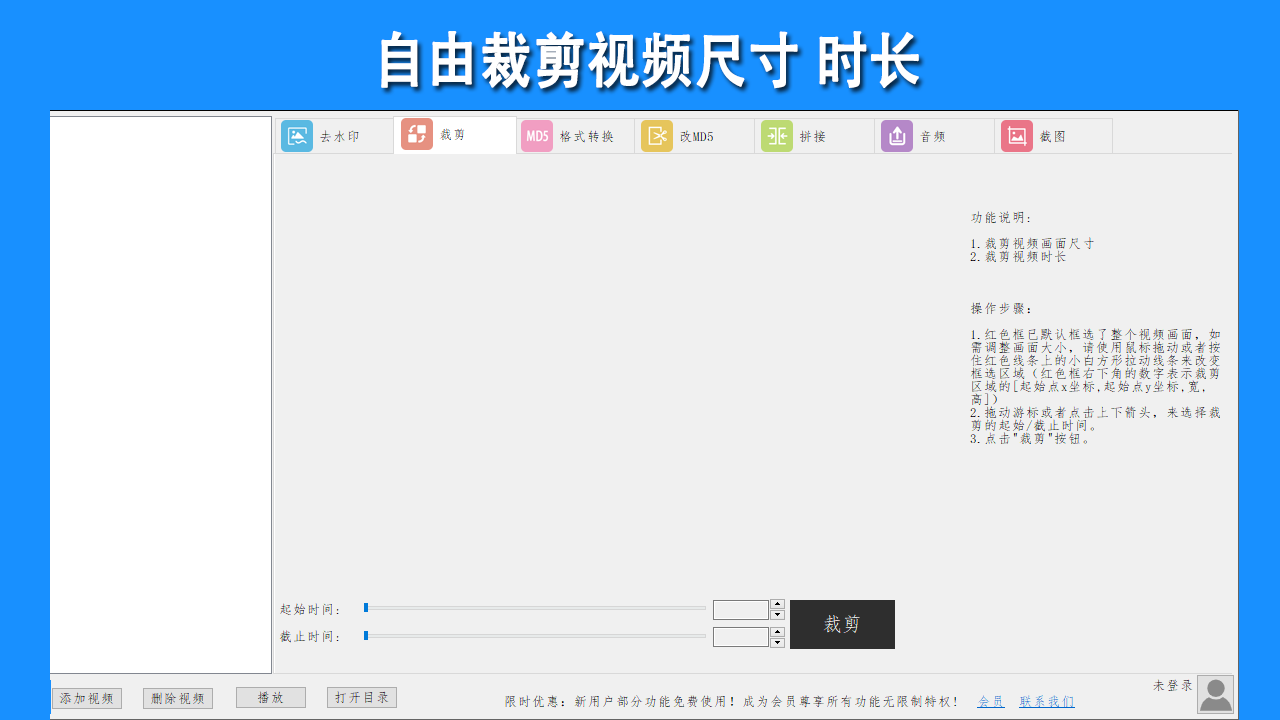Screen dimensions: 1280x720
Task: Click the 起始时间 slider handle
Action: pyautogui.click(x=366, y=607)
